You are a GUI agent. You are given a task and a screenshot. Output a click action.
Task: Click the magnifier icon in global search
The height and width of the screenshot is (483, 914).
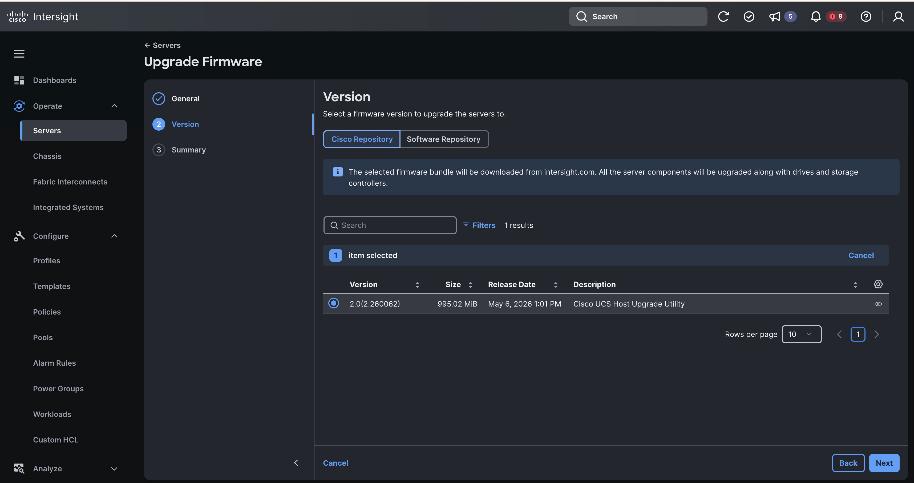click(581, 16)
